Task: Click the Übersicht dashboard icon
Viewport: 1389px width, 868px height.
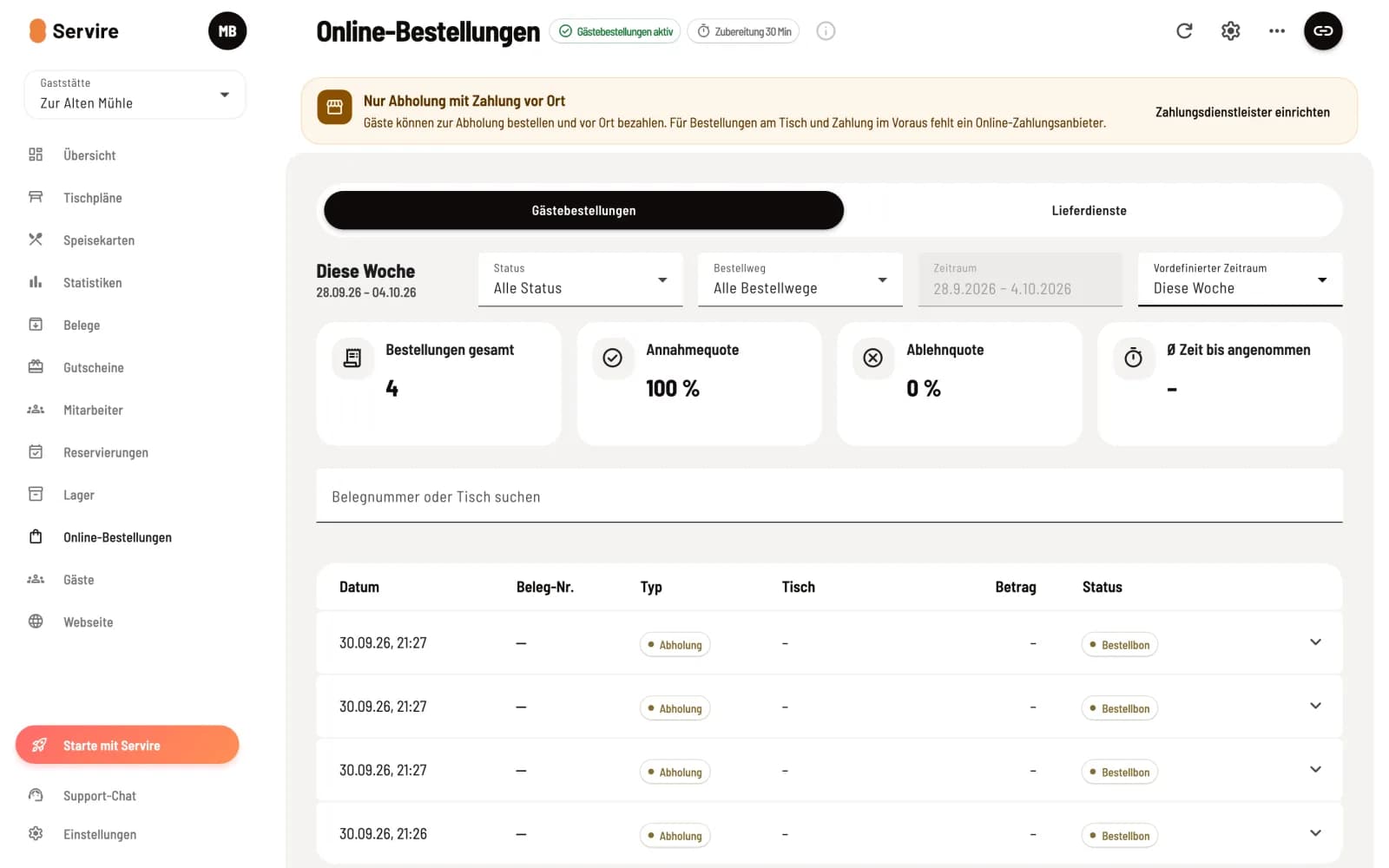Action: [x=36, y=155]
